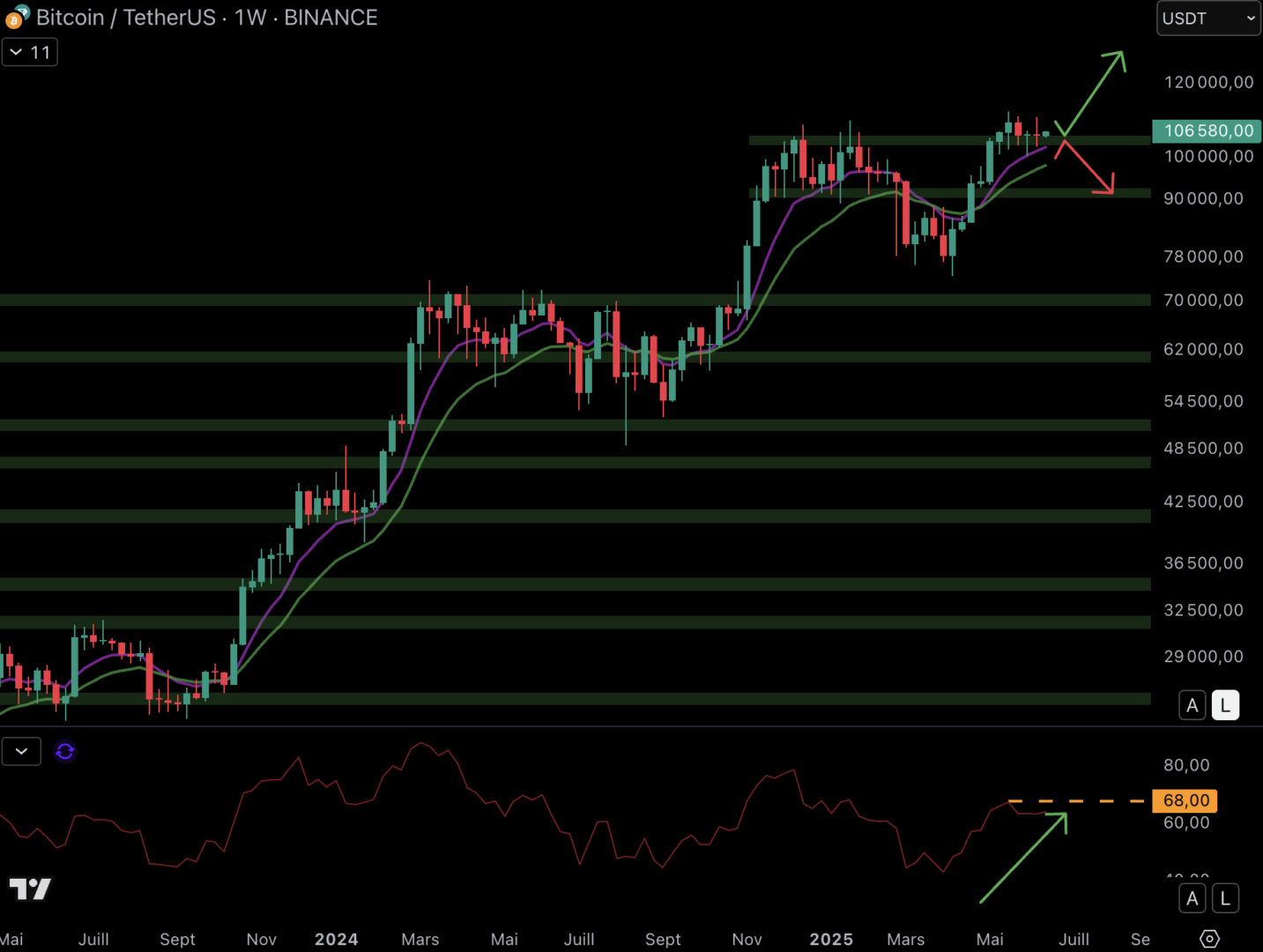Click the Bitcoin symbol logo icon

(x=17, y=17)
